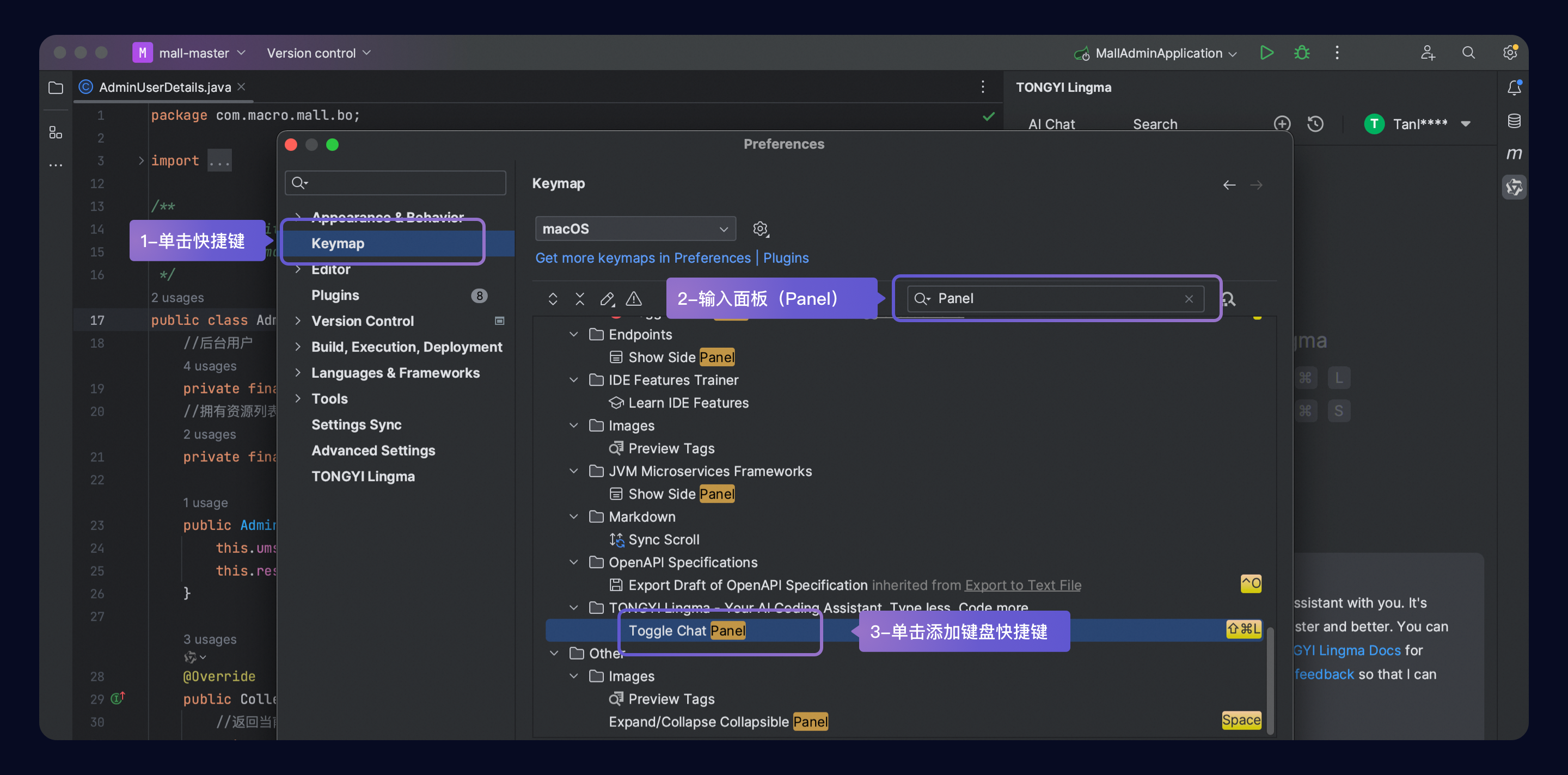Open Advanced Settings in the Preferences sidebar
This screenshot has height=775, width=1568.
click(x=373, y=451)
